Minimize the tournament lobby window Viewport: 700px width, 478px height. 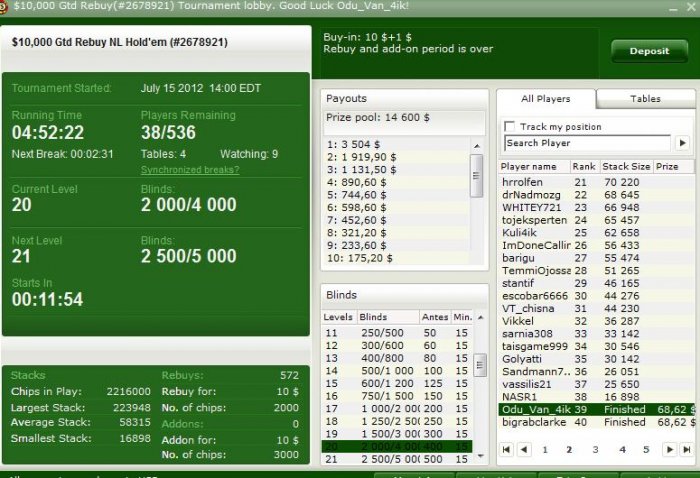672,8
